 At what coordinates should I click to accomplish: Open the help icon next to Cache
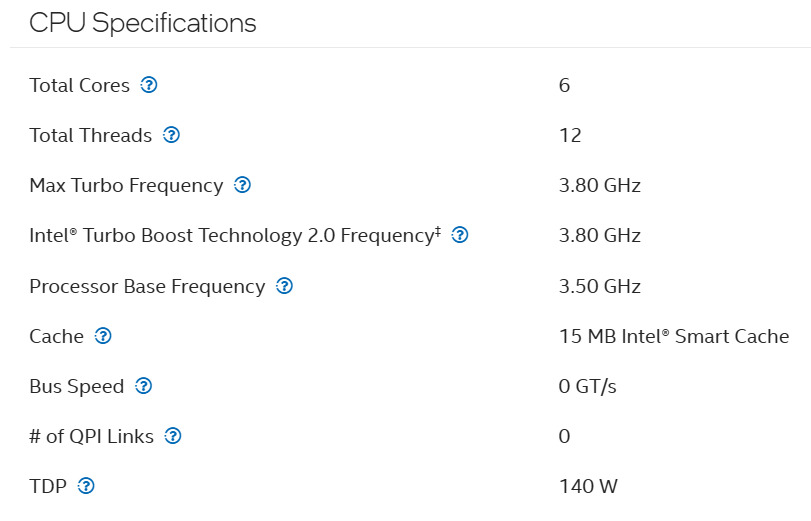pyautogui.click(x=103, y=336)
